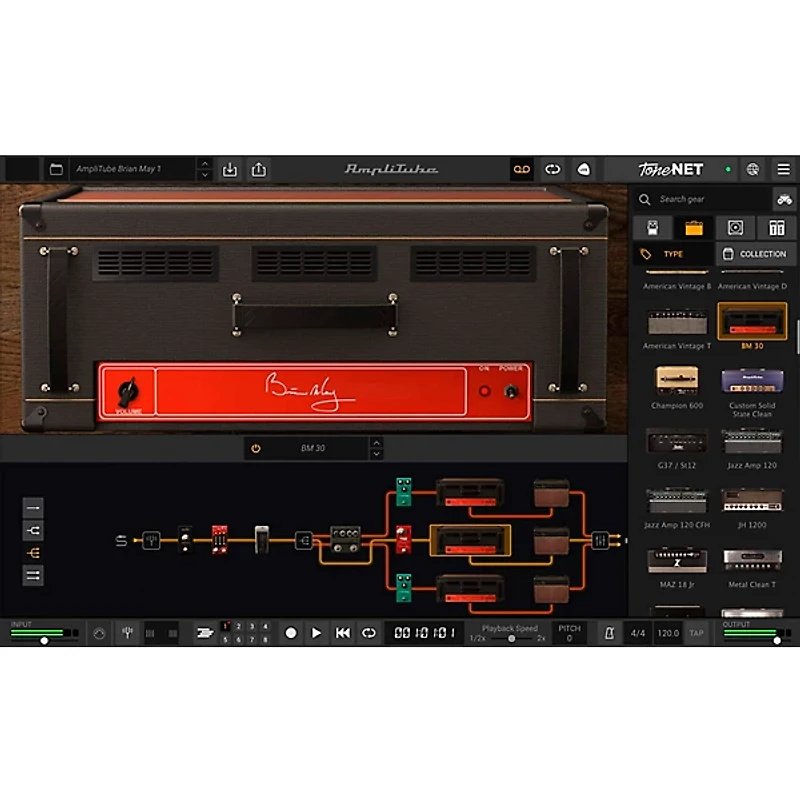Click the share preset upload icon
Screen dimensions: 800x800
coord(259,169)
